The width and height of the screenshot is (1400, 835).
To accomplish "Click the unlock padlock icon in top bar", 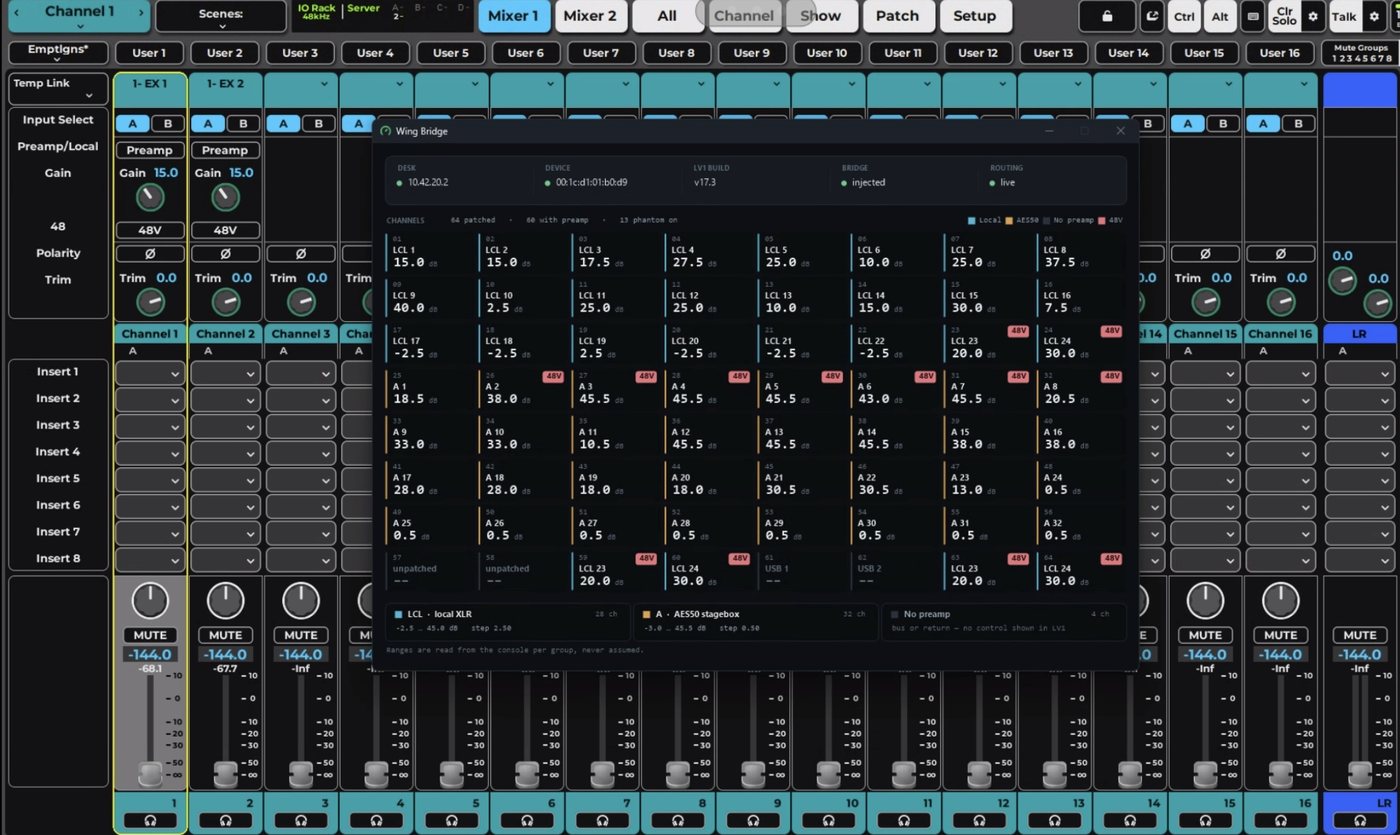I will [1106, 16].
